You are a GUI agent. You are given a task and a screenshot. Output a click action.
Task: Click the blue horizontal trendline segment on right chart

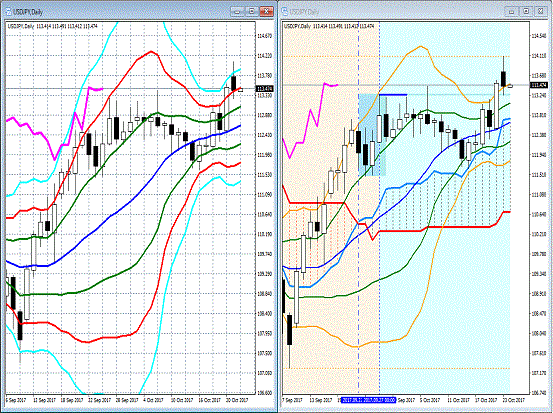393,95
